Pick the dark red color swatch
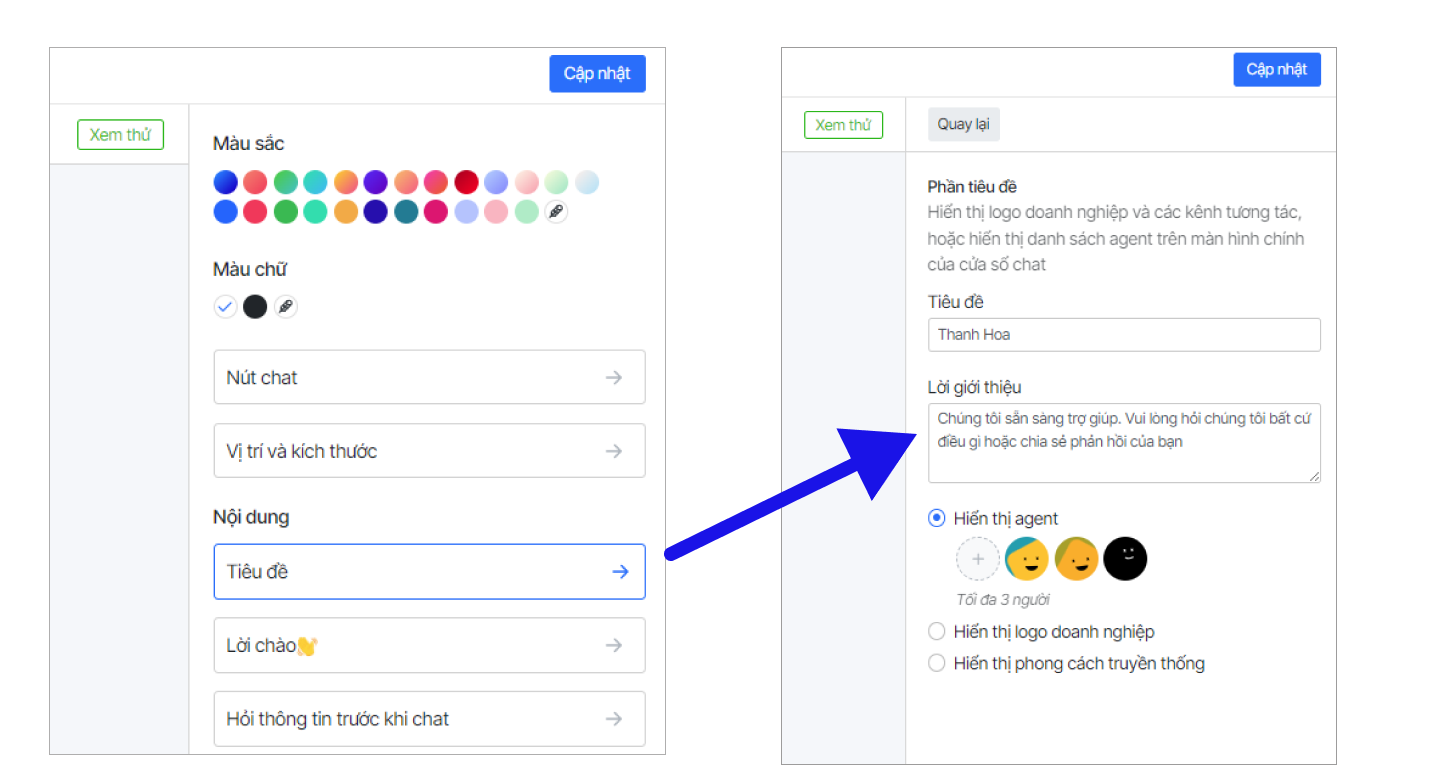This screenshot has height=784, width=1440. 466,182
